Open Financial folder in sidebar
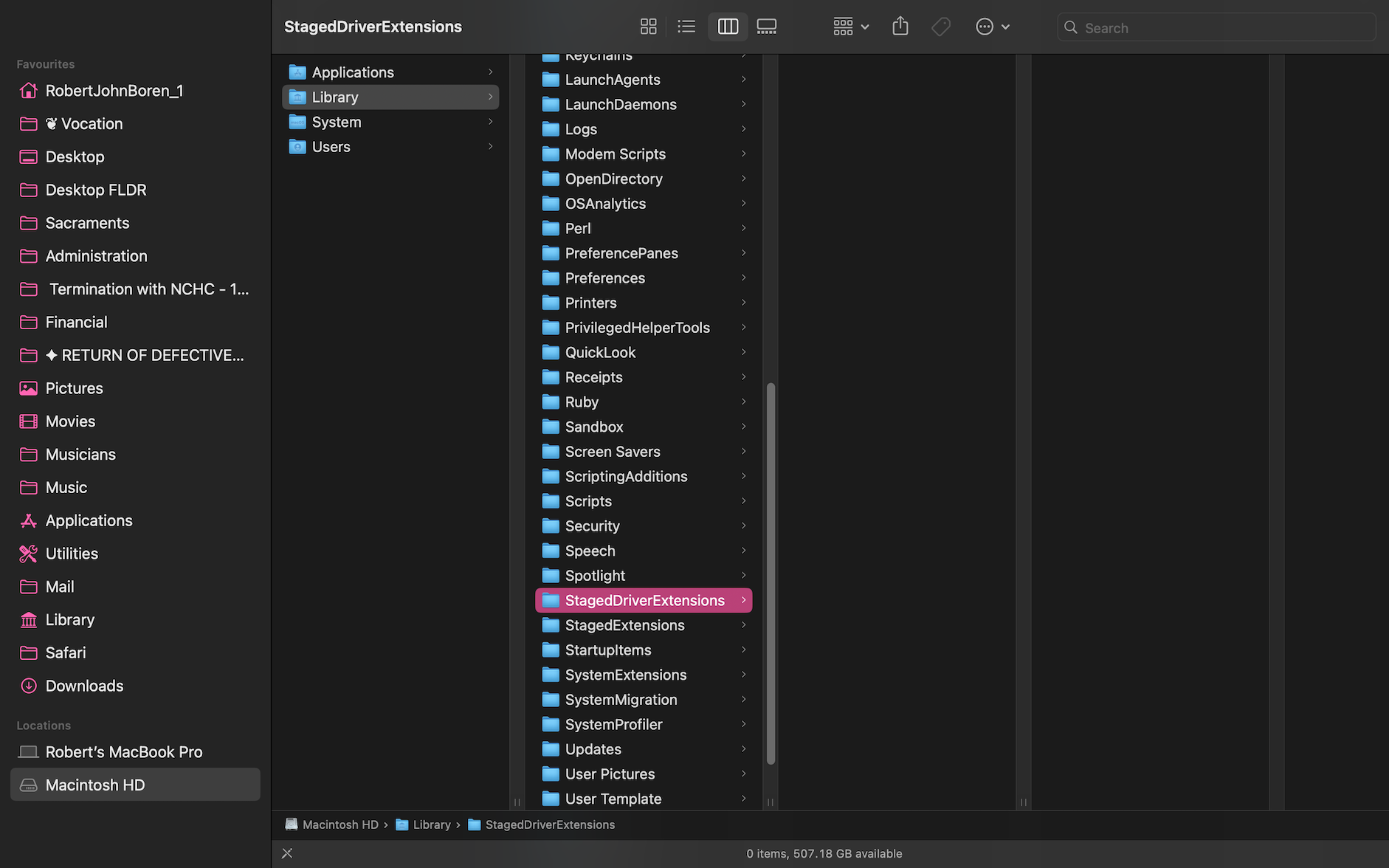The image size is (1389, 868). [x=135, y=322]
